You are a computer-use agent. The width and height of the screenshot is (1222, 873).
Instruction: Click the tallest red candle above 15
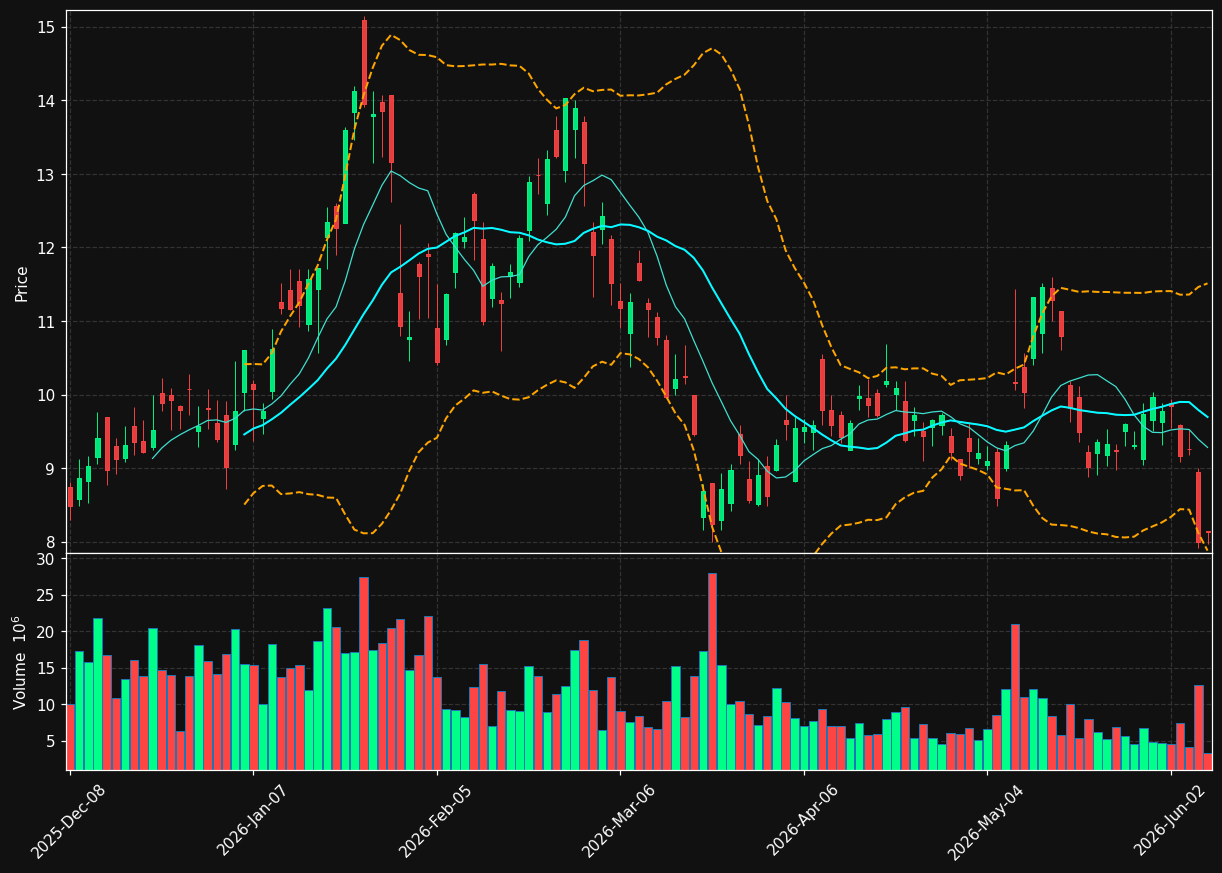click(364, 62)
